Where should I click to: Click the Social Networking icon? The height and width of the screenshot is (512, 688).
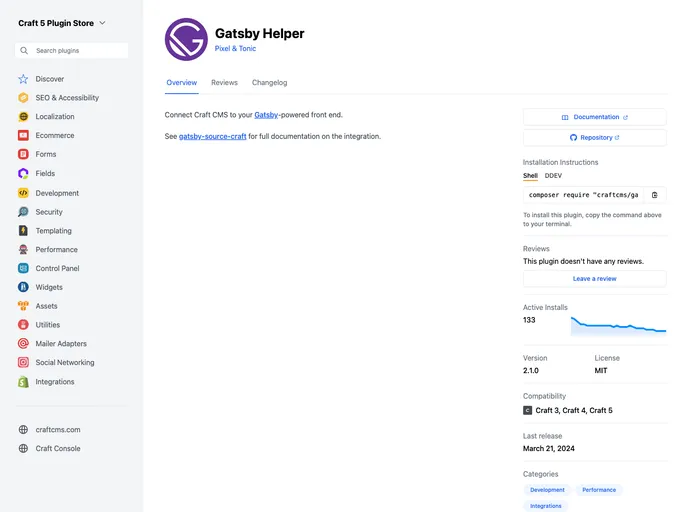click(23, 362)
